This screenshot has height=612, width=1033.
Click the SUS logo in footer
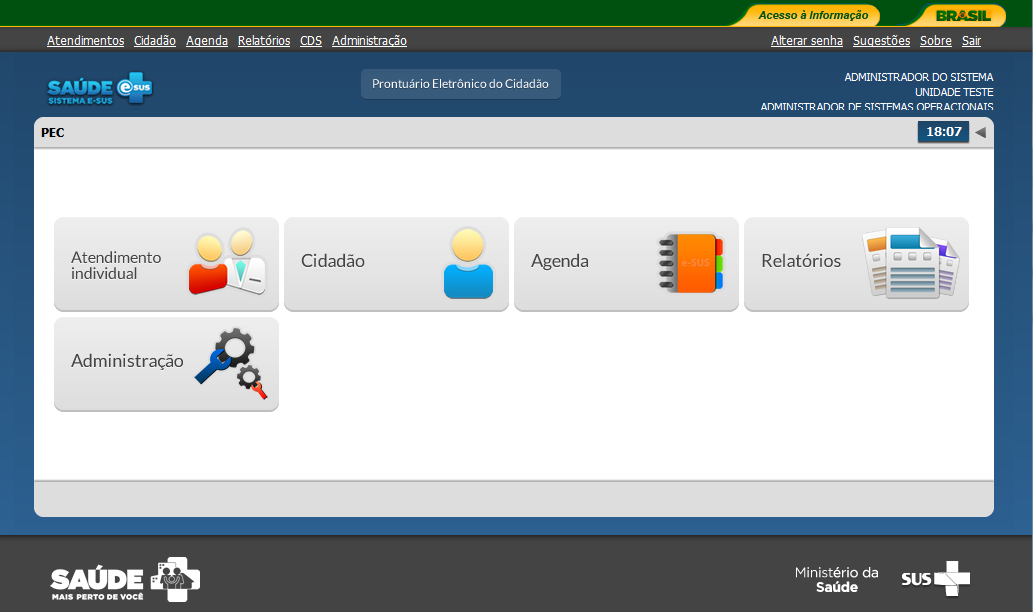(x=935, y=578)
